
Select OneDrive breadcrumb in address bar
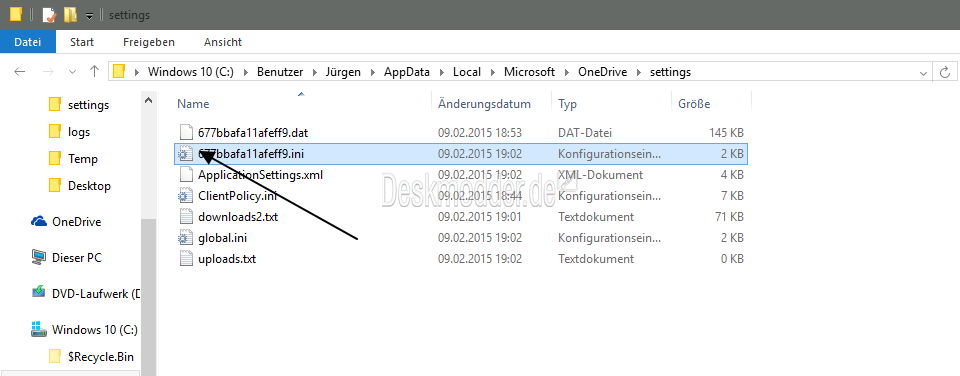(602, 72)
